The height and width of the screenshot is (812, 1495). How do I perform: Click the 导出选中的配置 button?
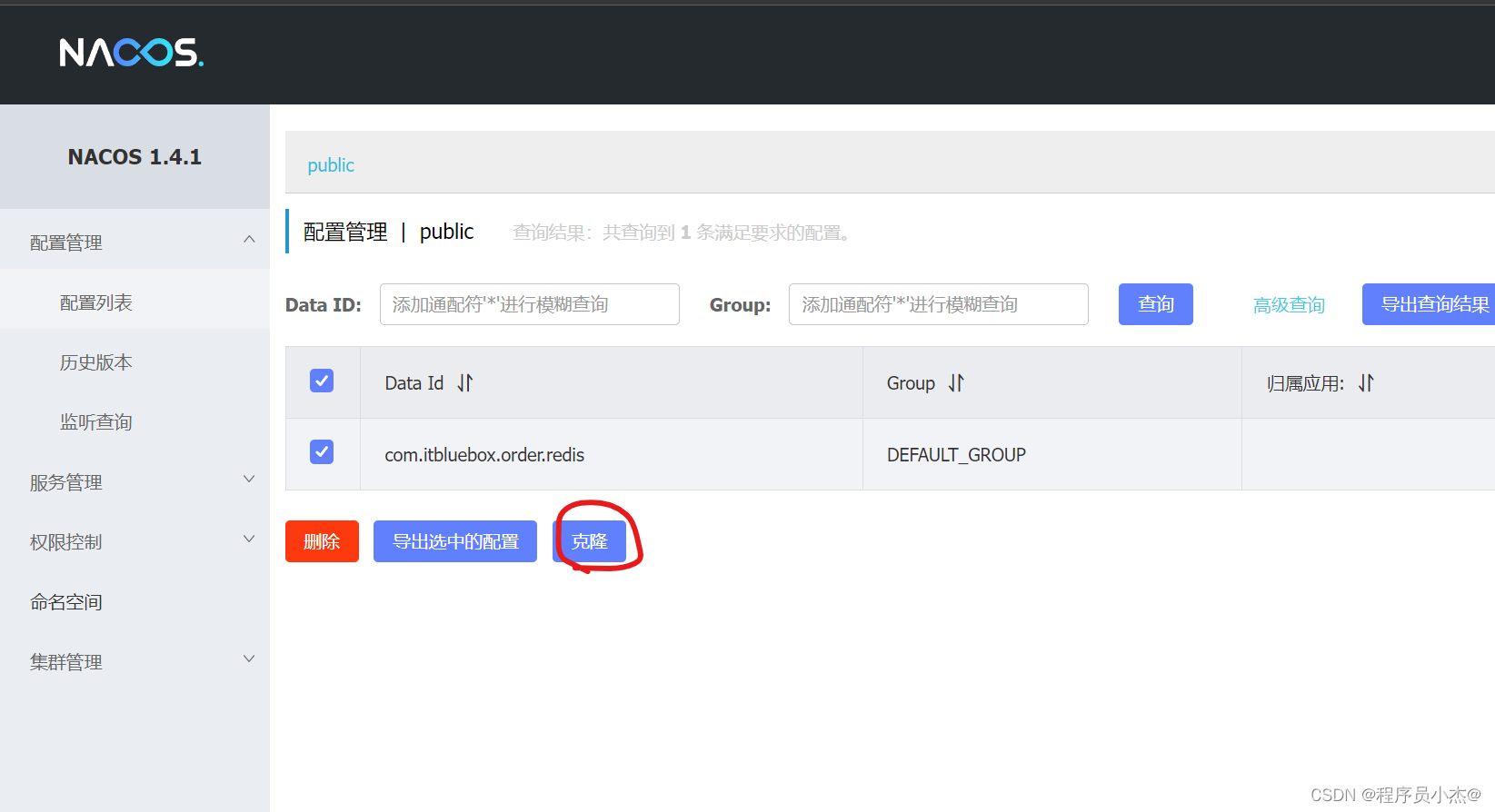(x=455, y=541)
